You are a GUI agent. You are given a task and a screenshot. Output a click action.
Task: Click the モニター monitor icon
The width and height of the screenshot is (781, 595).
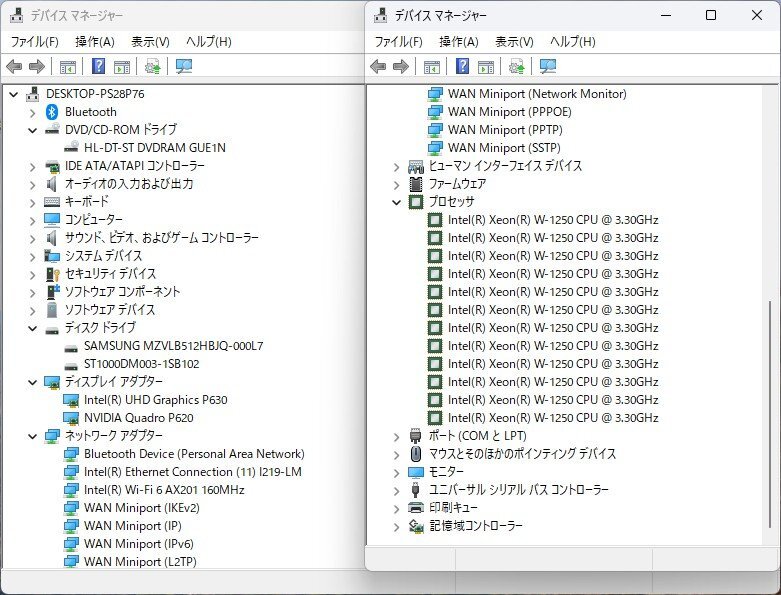coord(416,472)
